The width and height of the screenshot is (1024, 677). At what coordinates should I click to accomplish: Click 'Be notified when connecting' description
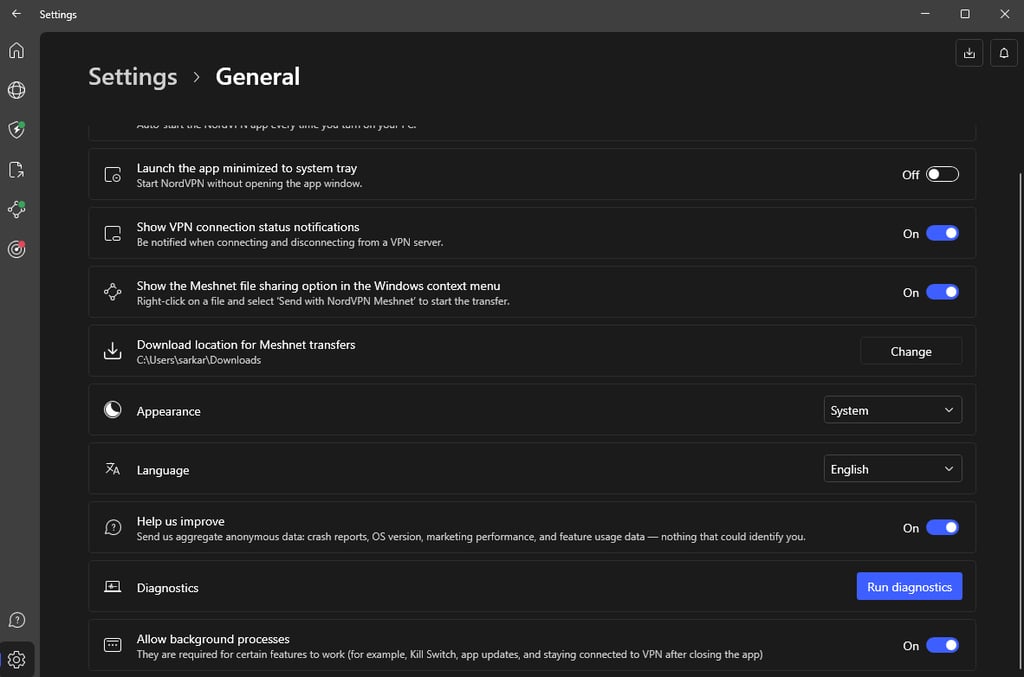289,243
